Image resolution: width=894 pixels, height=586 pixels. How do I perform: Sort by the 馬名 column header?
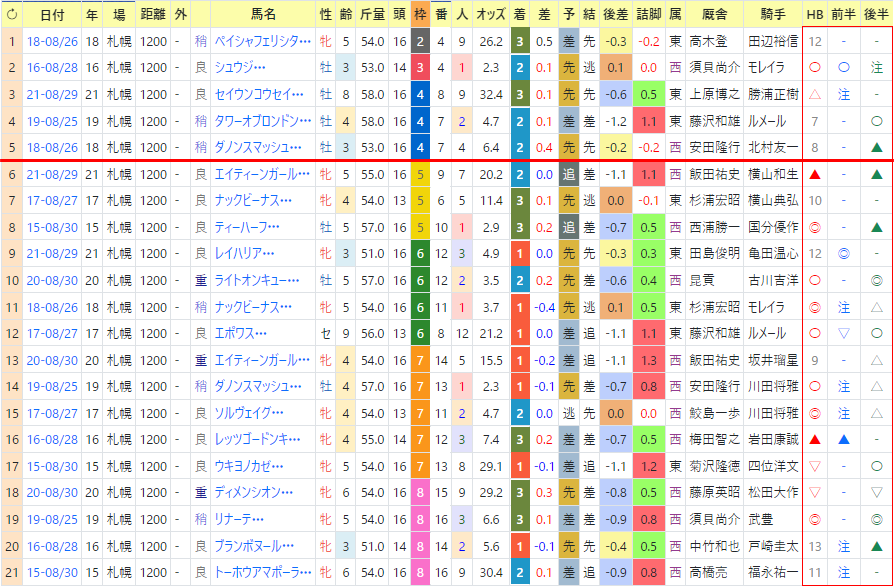(x=263, y=15)
